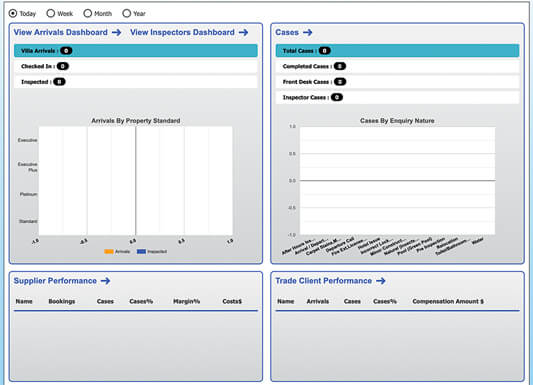Open the Cases link
Viewport: 533px width, 385px height.
click(x=287, y=32)
